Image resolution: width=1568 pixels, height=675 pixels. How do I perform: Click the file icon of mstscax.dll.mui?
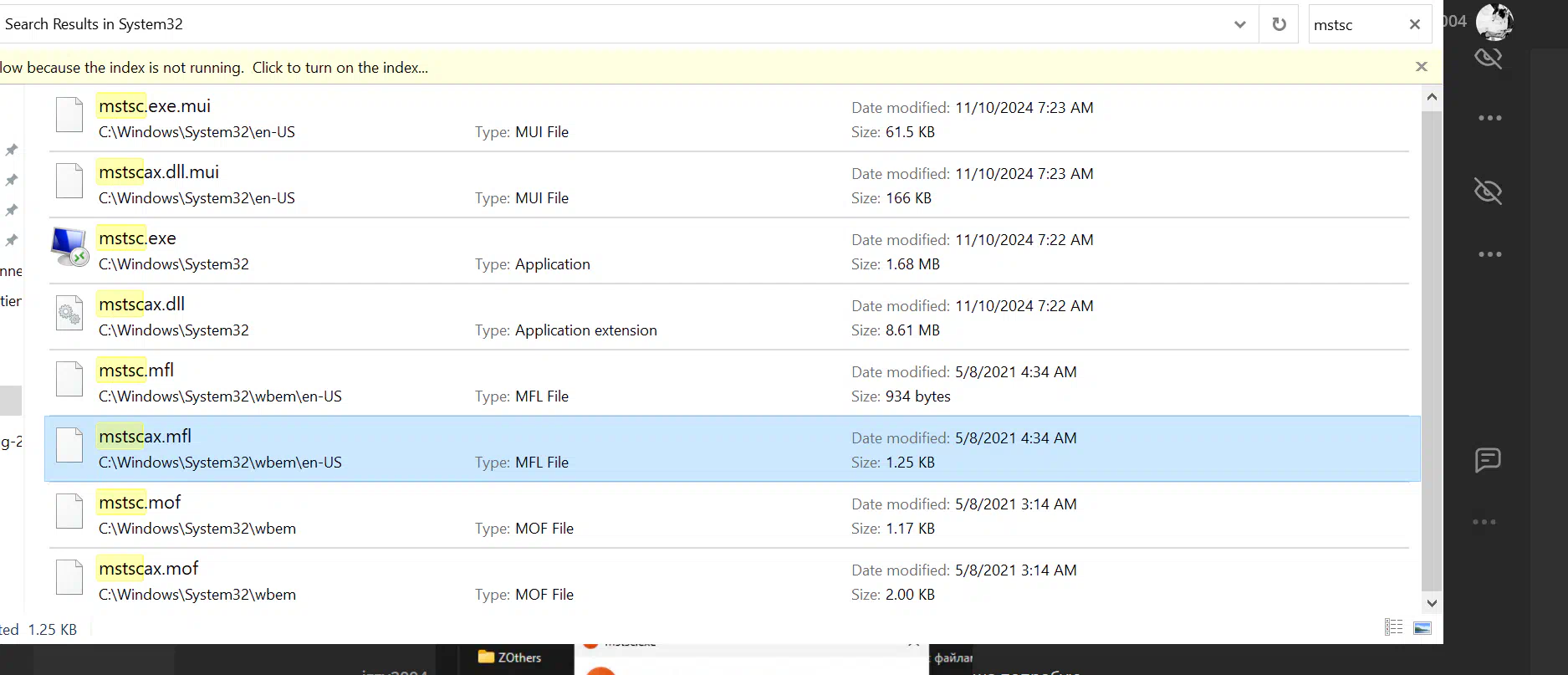pos(69,181)
